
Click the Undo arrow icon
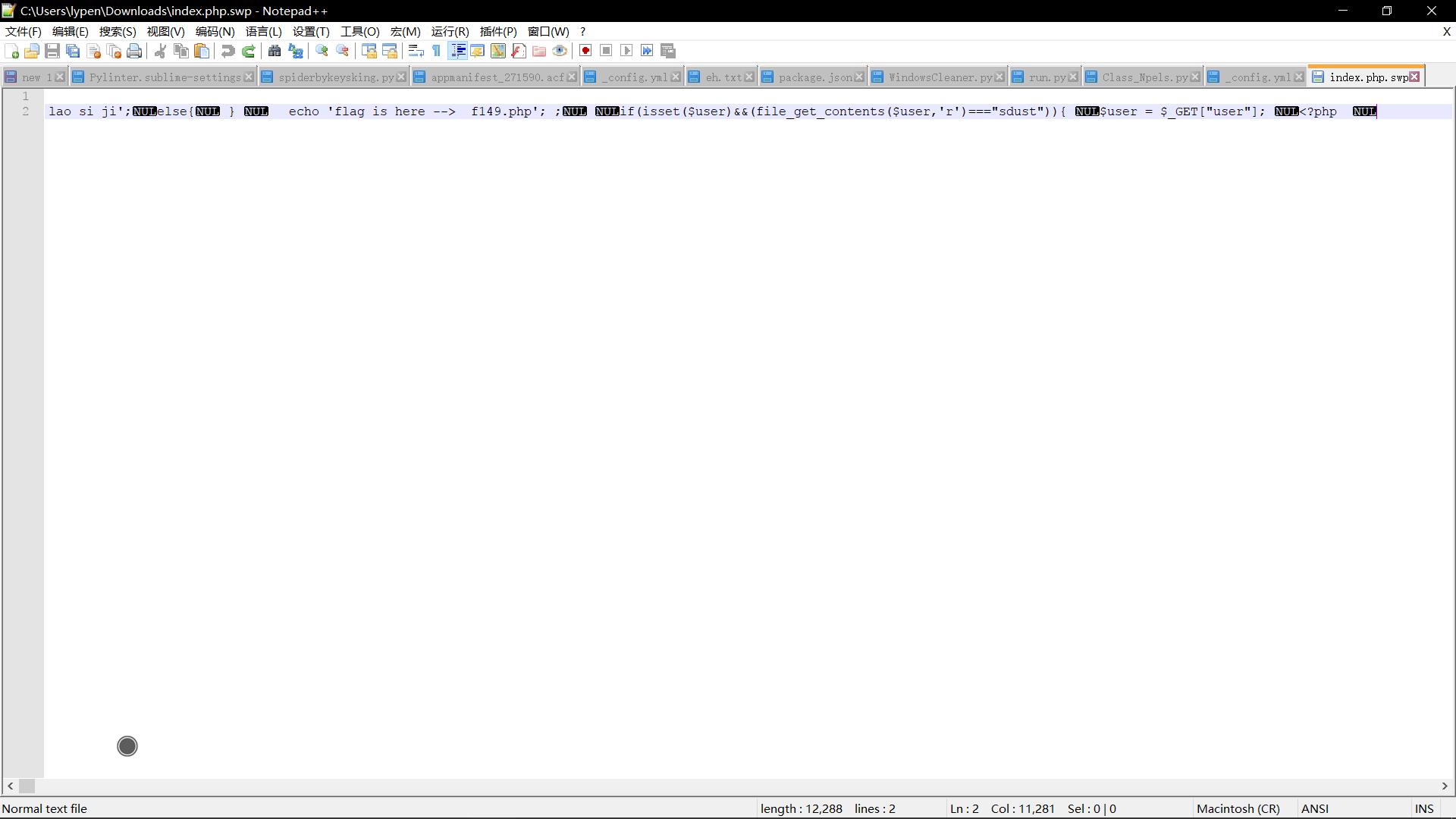click(x=227, y=51)
